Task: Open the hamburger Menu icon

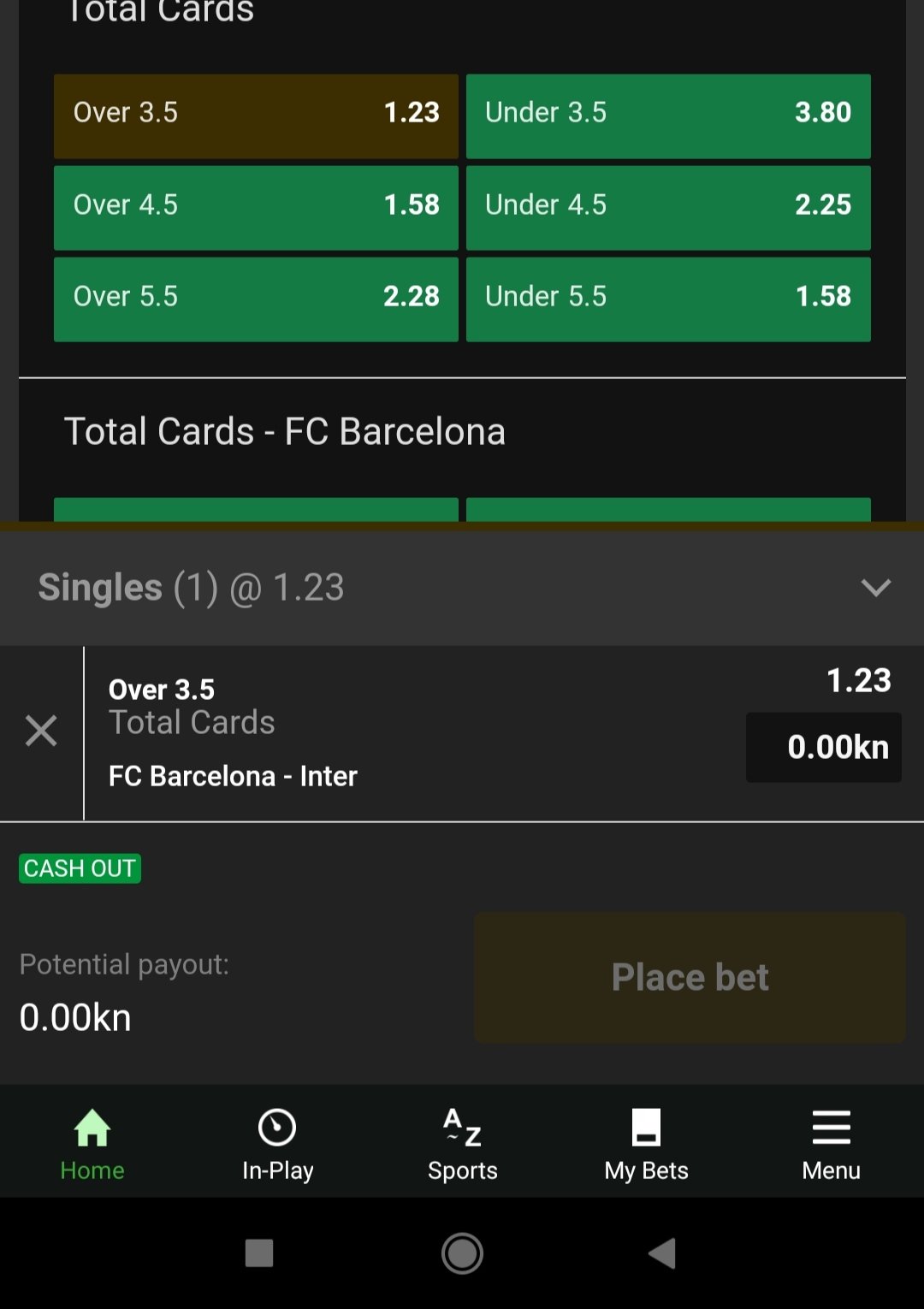Action: pyautogui.click(x=831, y=1128)
